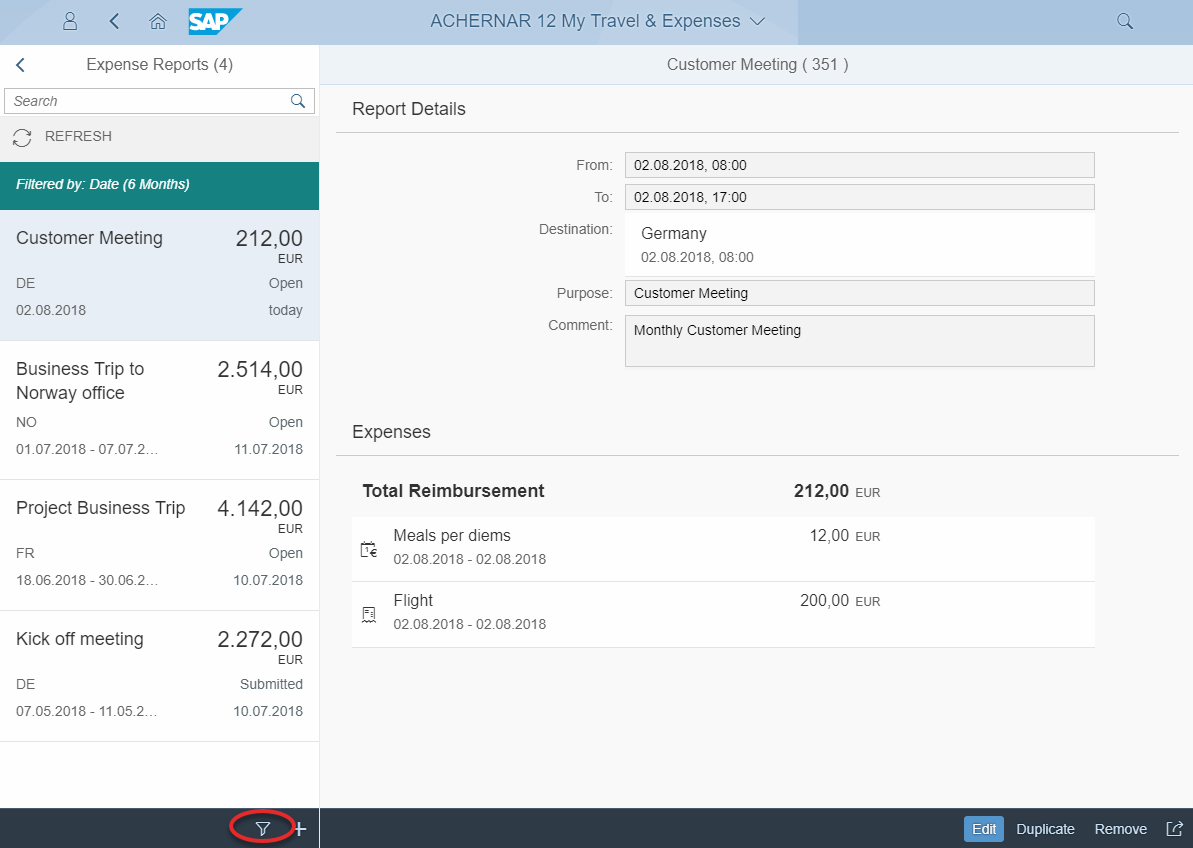Click the Submitted status text

pos(272,684)
